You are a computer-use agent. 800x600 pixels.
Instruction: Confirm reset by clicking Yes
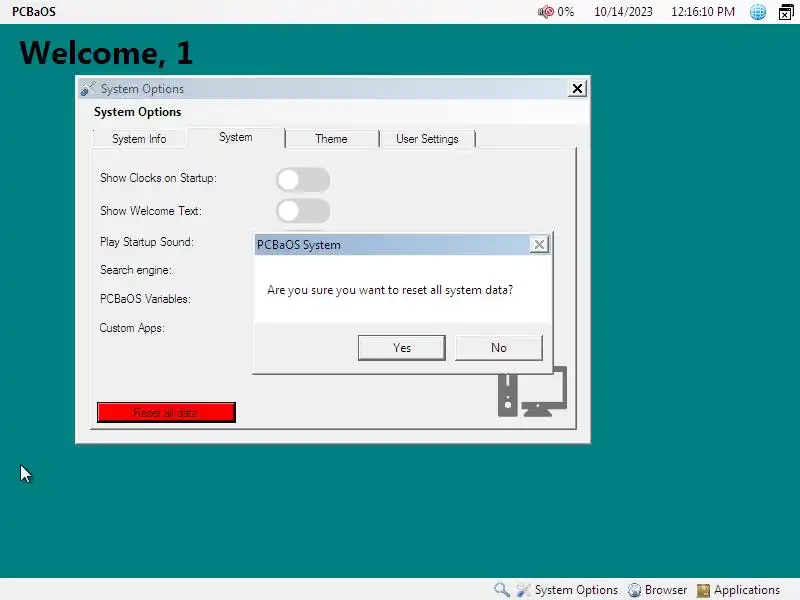point(402,348)
